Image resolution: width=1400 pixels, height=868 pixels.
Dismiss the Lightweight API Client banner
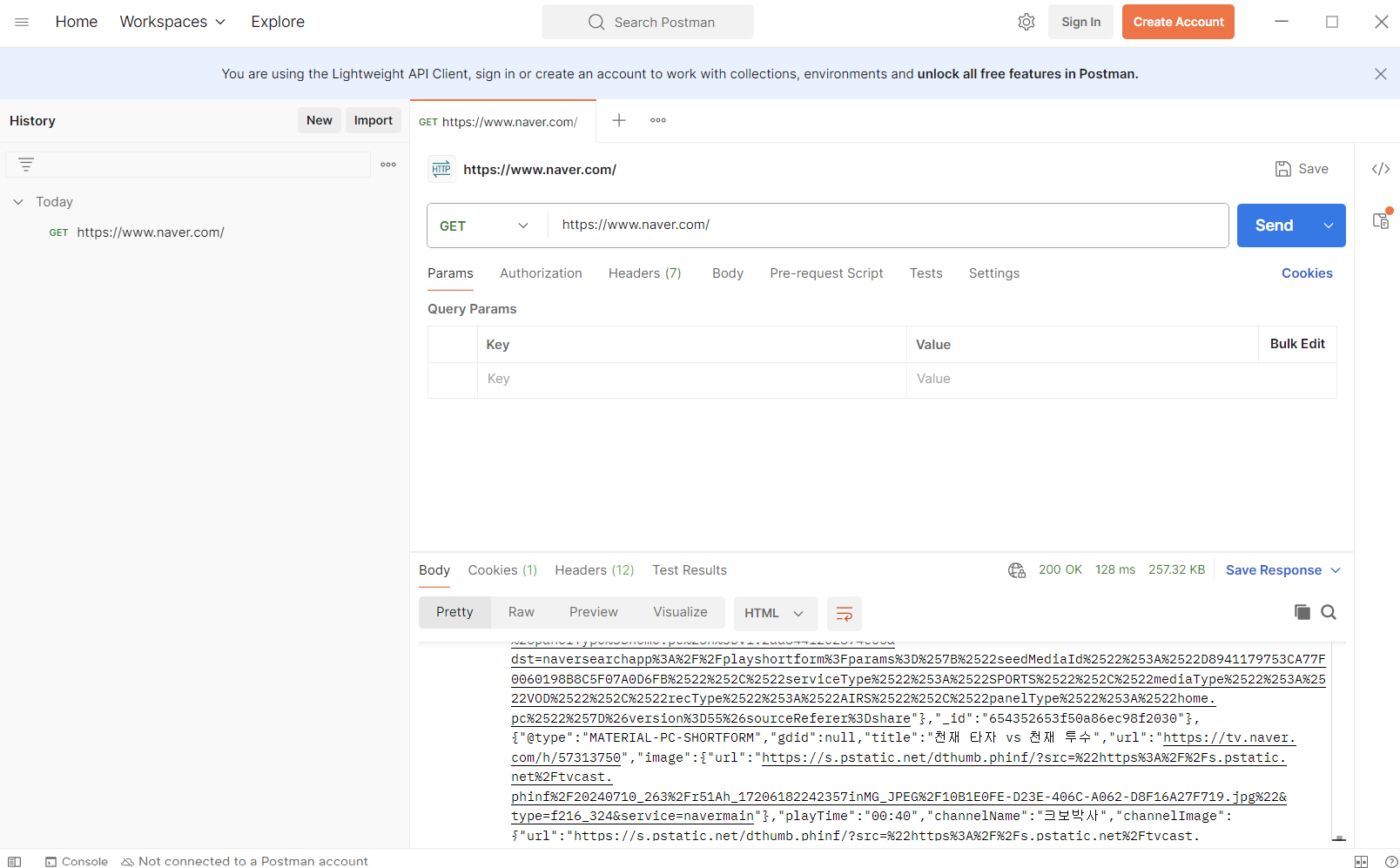[x=1380, y=74]
